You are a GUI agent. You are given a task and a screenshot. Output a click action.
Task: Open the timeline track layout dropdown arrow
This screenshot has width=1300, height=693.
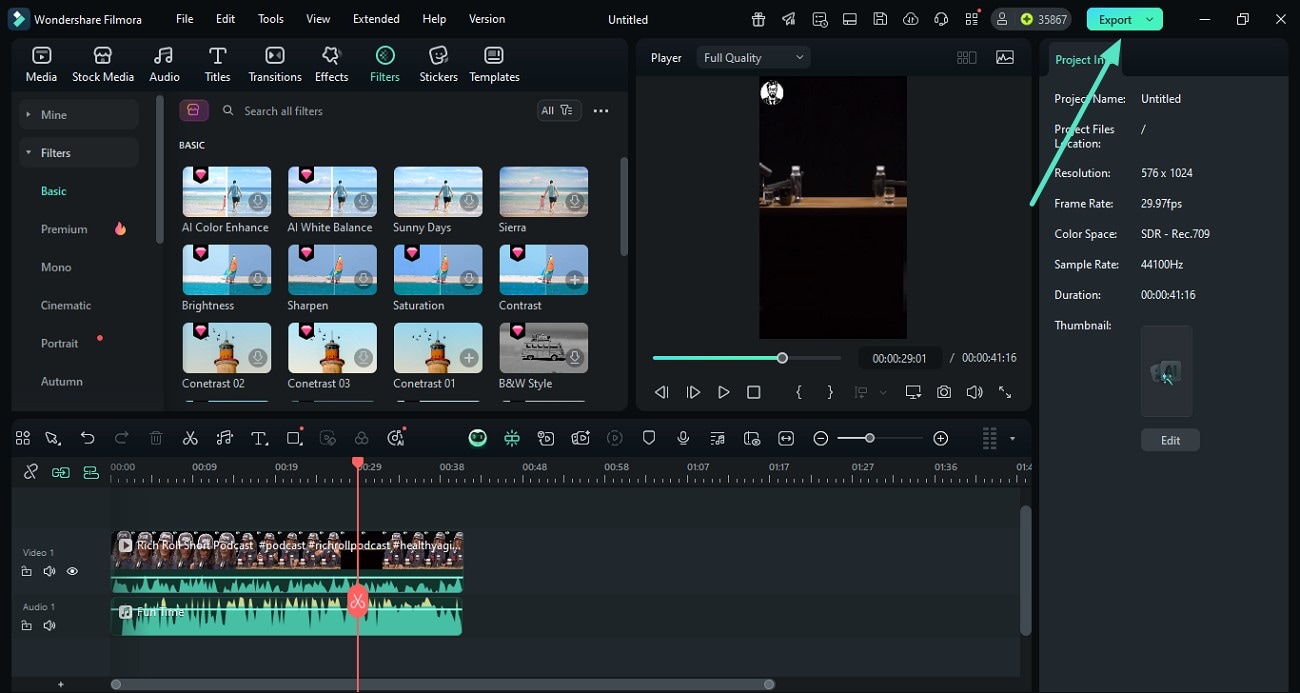[1012, 438]
